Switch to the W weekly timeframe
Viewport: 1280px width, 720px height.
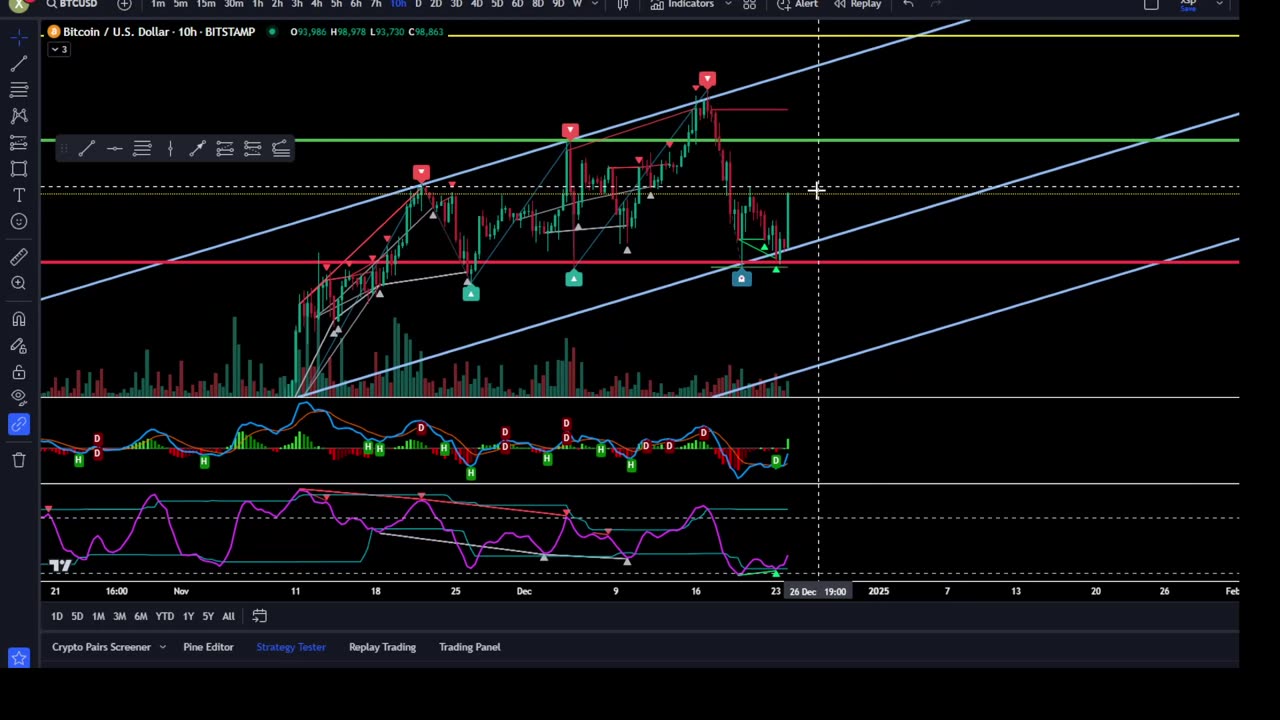click(x=577, y=4)
